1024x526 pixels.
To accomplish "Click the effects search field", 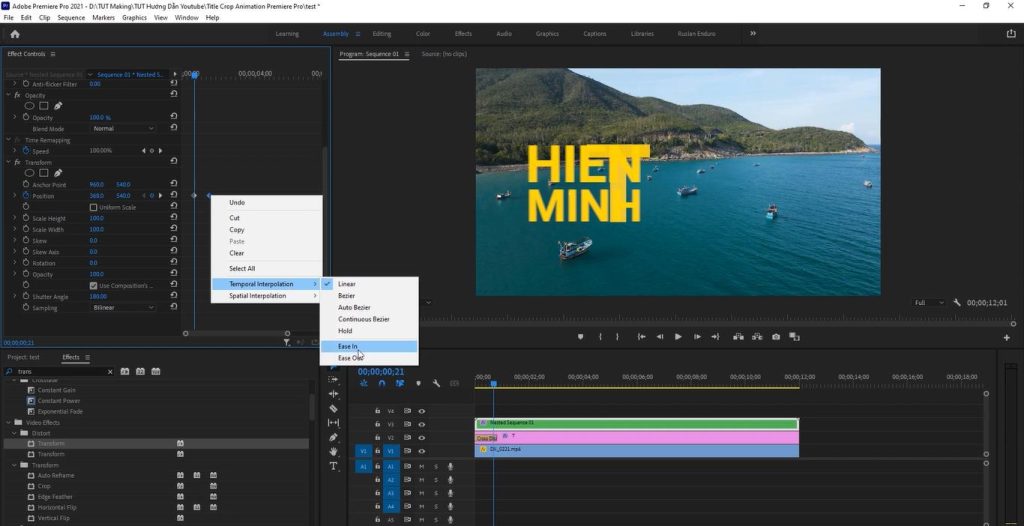I will 61,372.
